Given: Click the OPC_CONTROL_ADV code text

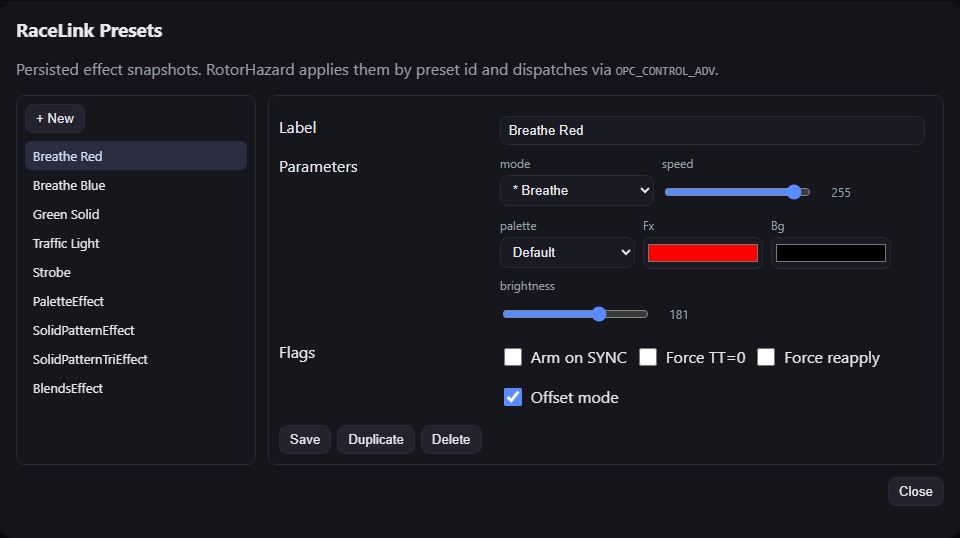Looking at the screenshot, I should click(665, 71).
